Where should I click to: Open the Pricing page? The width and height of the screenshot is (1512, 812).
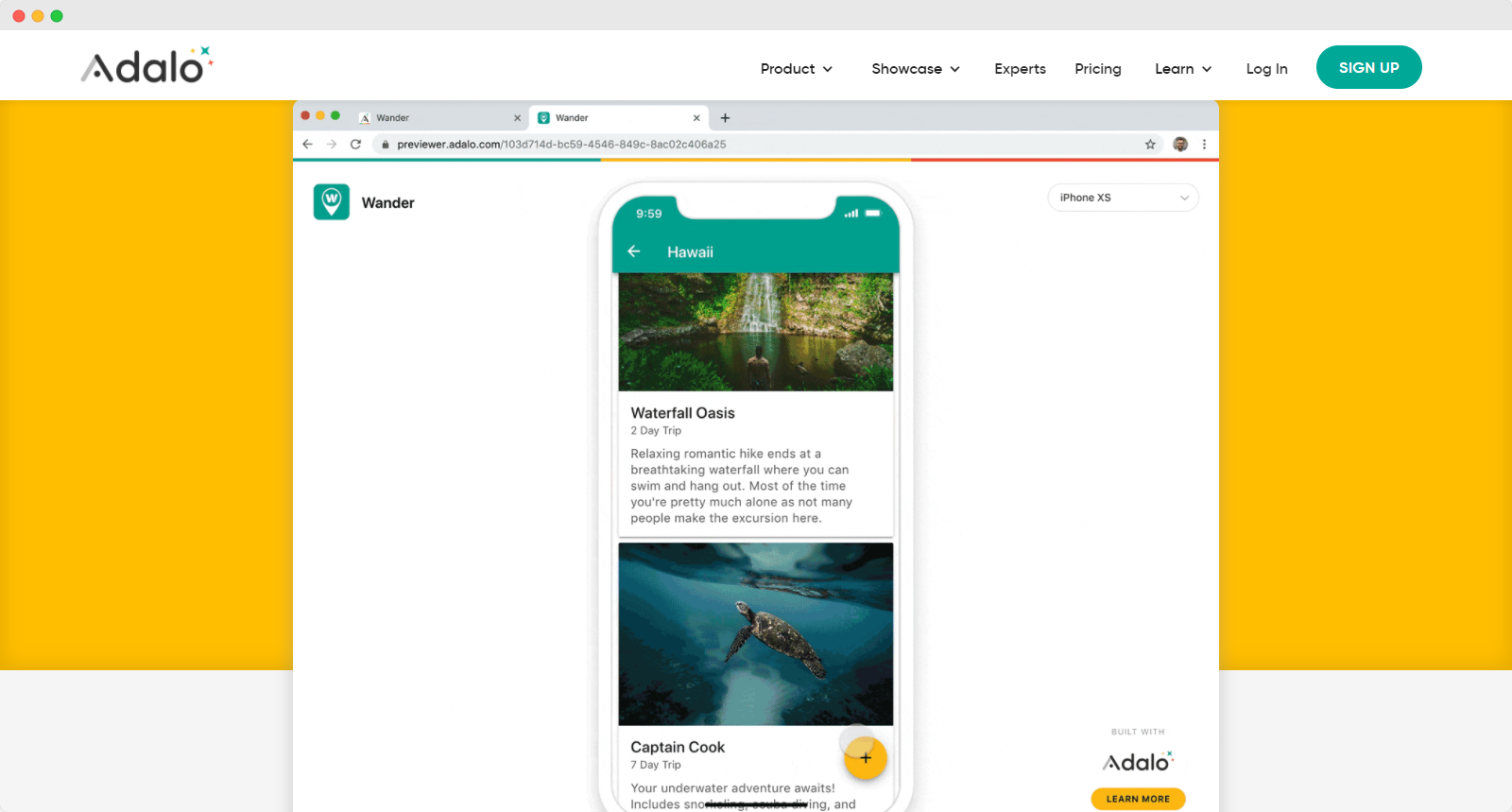pos(1097,69)
